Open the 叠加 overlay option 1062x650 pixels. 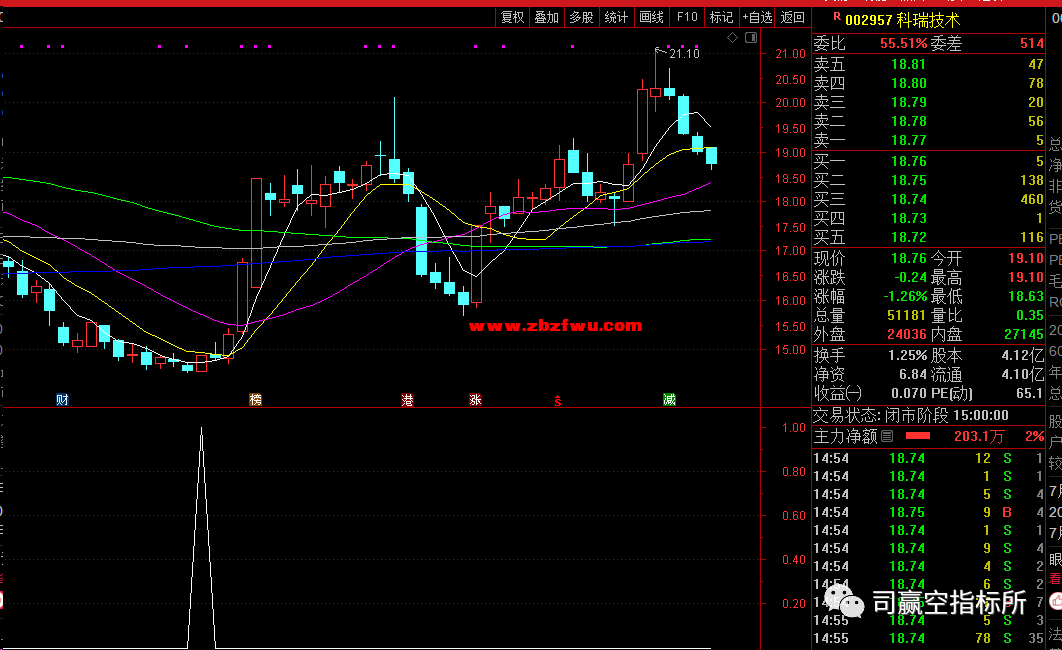547,17
